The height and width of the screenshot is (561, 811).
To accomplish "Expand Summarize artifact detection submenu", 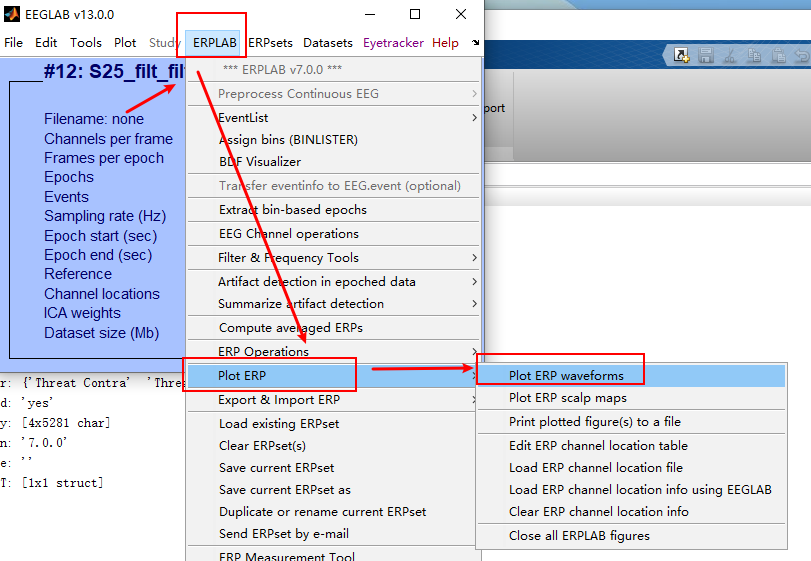I will [x=334, y=304].
